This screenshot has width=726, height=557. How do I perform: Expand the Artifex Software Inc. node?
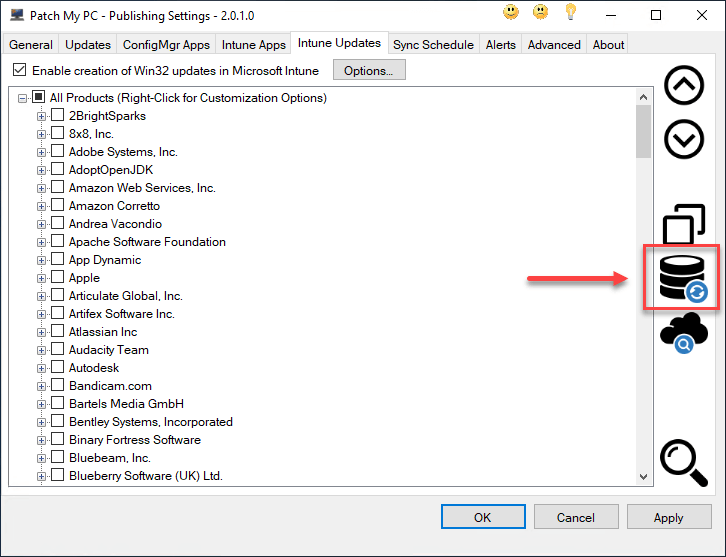(x=41, y=314)
